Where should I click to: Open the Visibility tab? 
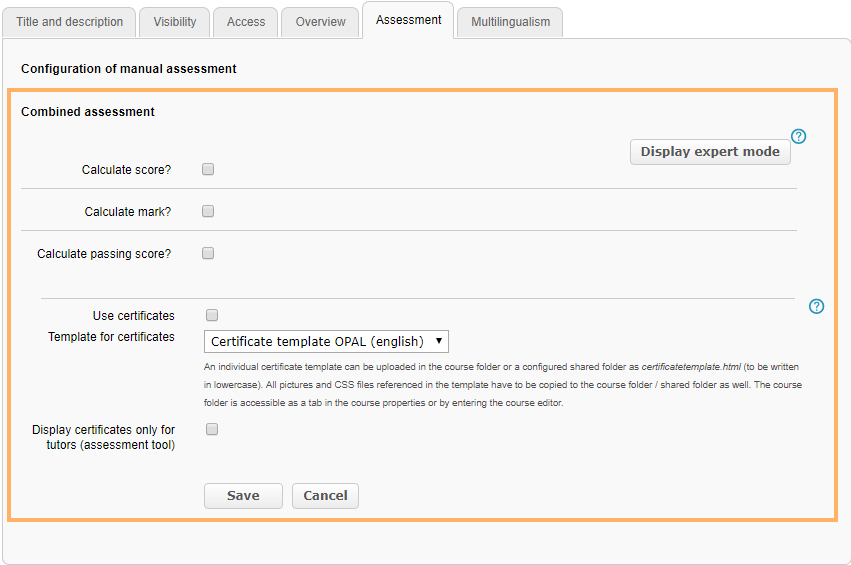click(x=175, y=22)
